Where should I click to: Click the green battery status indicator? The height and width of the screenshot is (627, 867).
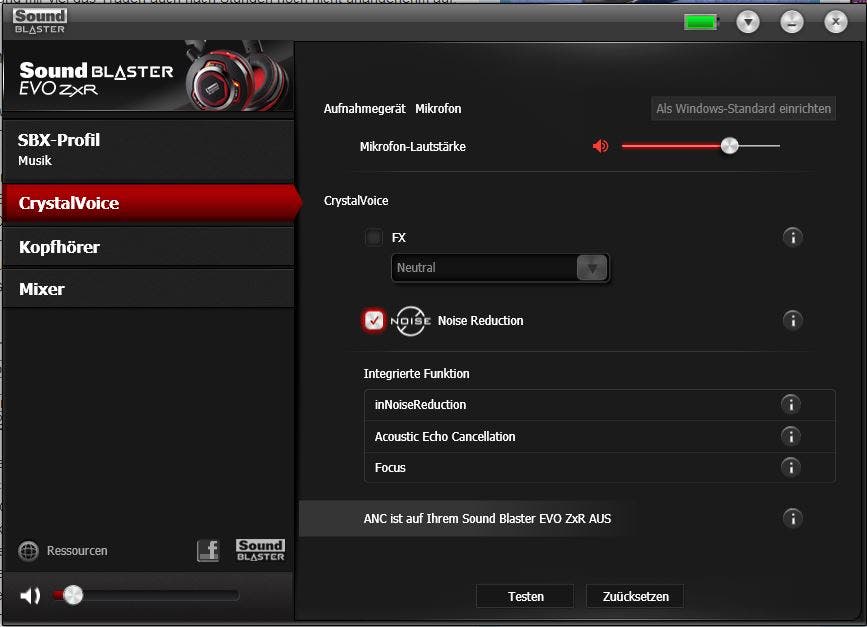pyautogui.click(x=701, y=22)
